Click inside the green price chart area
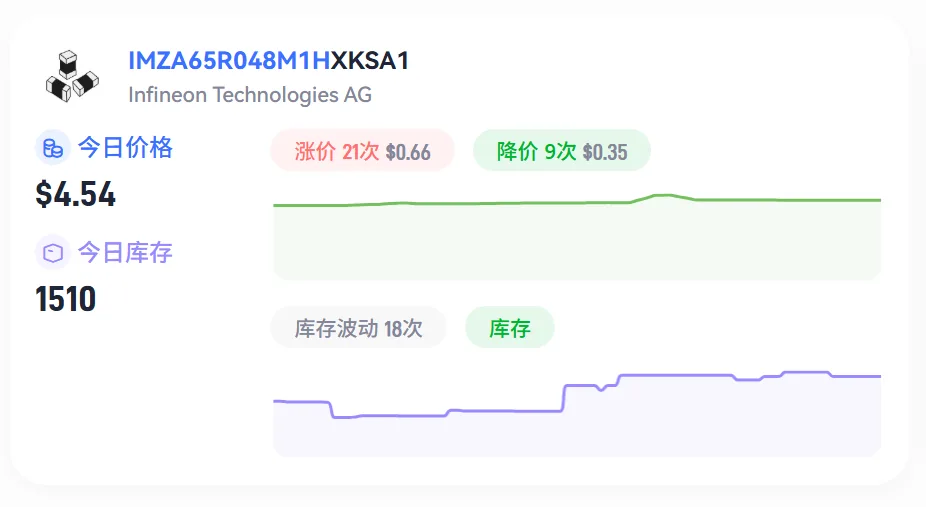926x507 pixels. (x=577, y=242)
